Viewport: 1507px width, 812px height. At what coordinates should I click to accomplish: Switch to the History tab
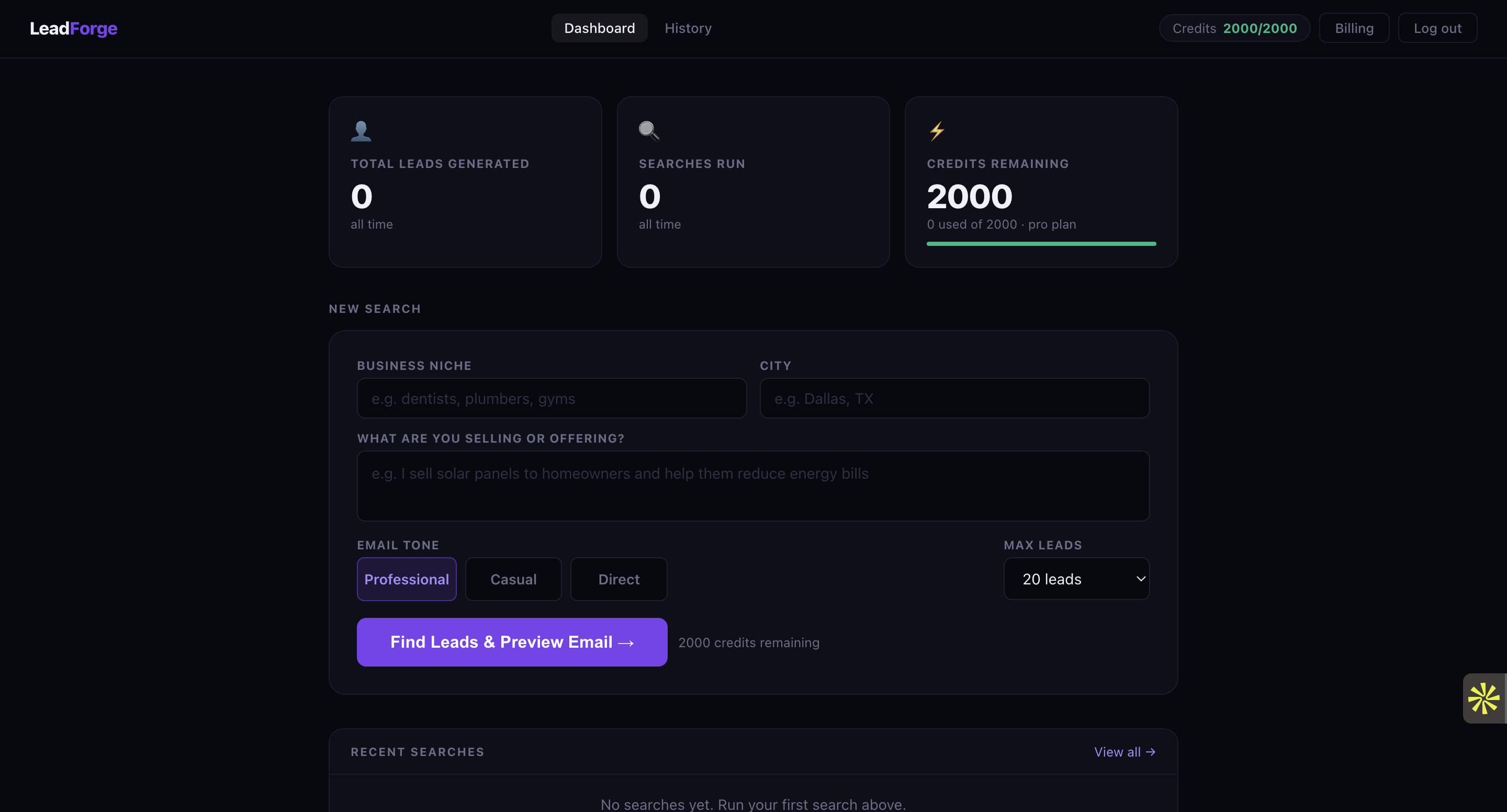pyautogui.click(x=688, y=28)
